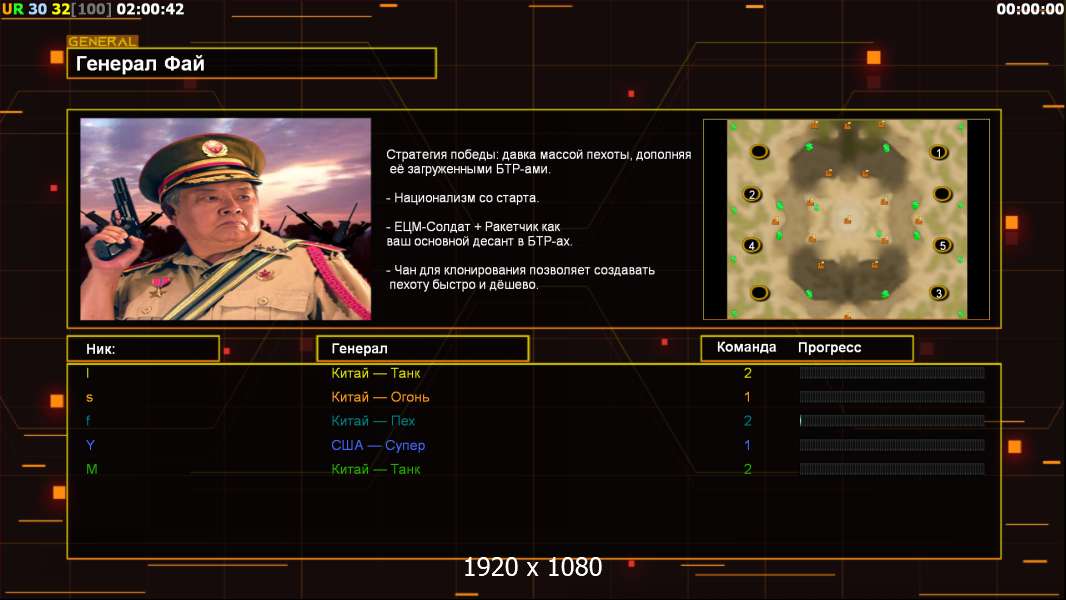
Task: Click the loading progress bar for player s
Action: [x=892, y=397]
